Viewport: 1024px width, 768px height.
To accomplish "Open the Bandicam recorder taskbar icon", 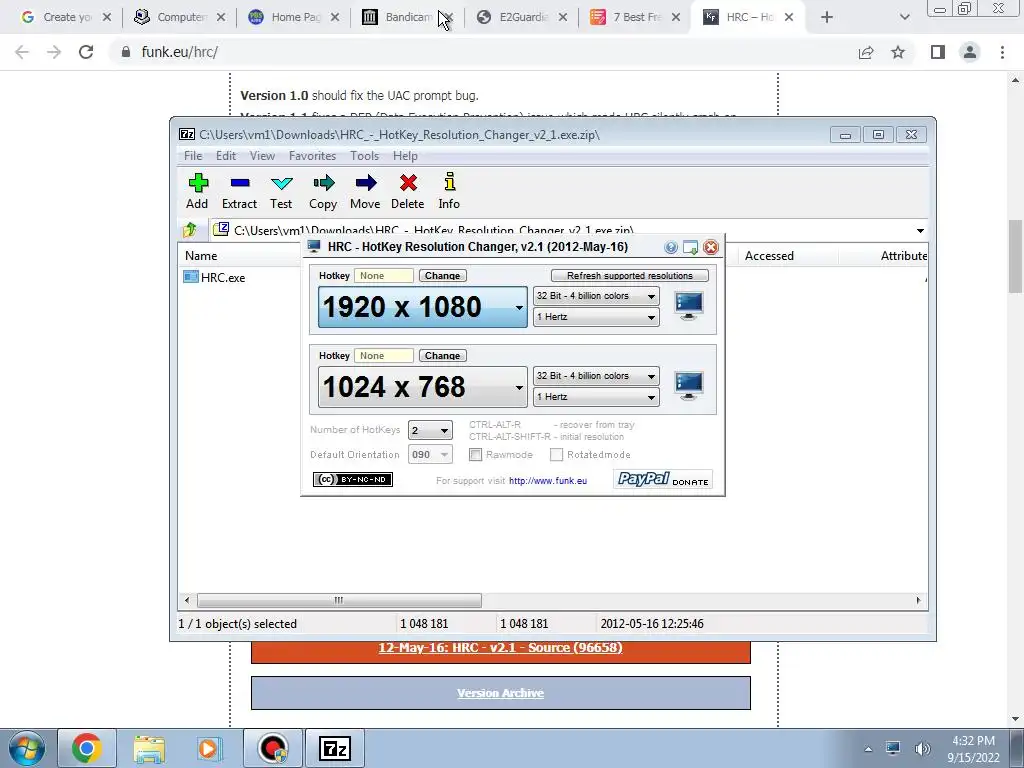I will (x=273, y=748).
